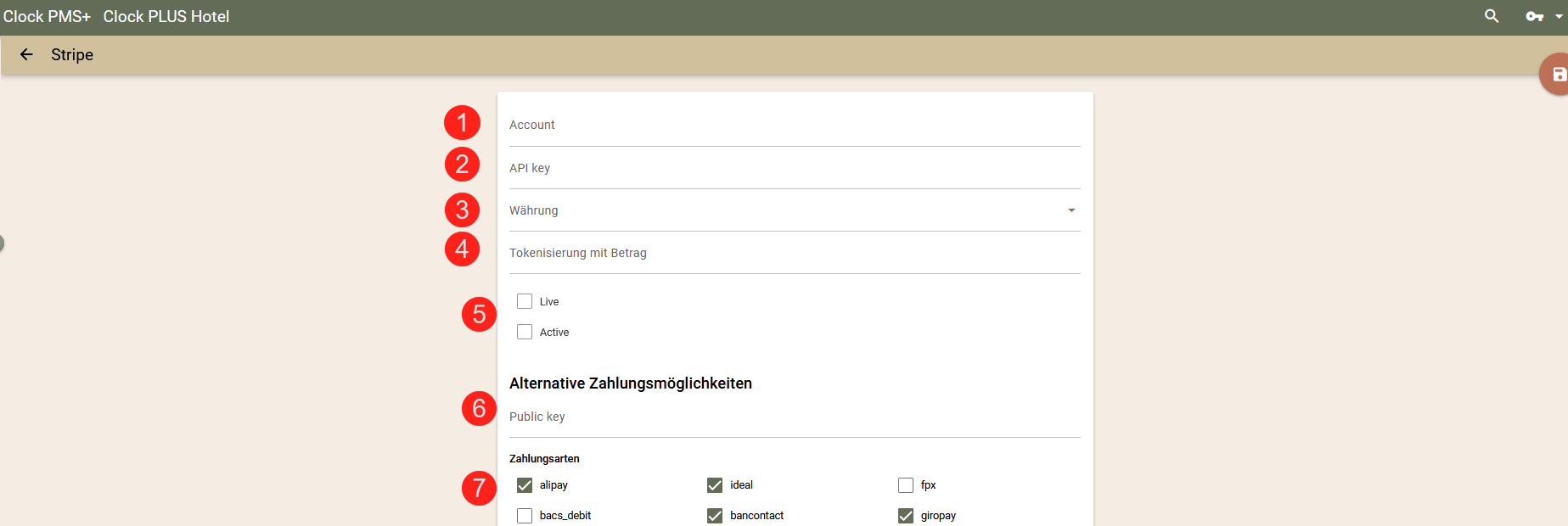Screen dimensions: 1568x526
Task: Uncheck the alipay payment method
Action: pos(525,485)
